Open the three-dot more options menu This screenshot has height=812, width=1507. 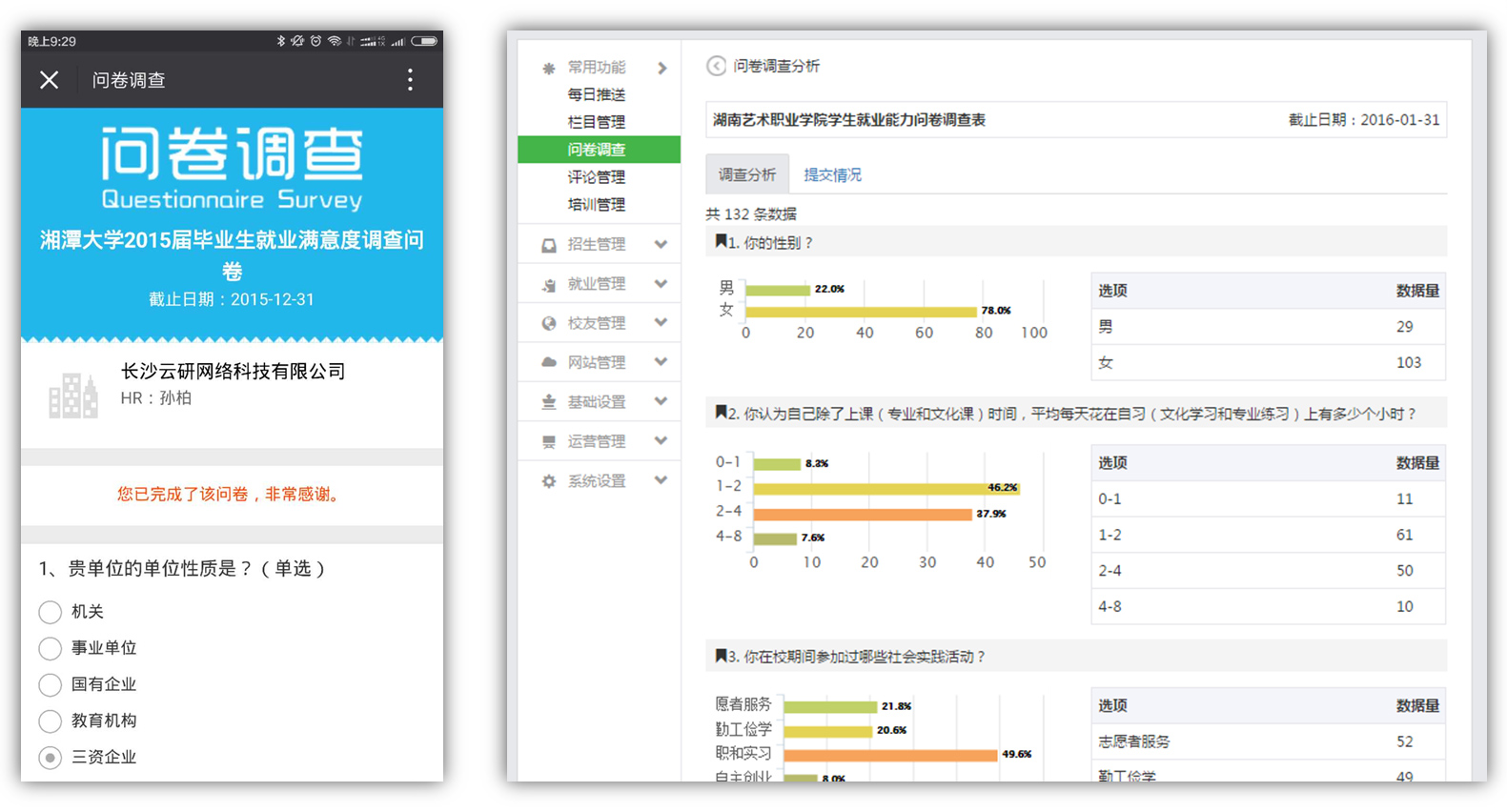[x=410, y=80]
